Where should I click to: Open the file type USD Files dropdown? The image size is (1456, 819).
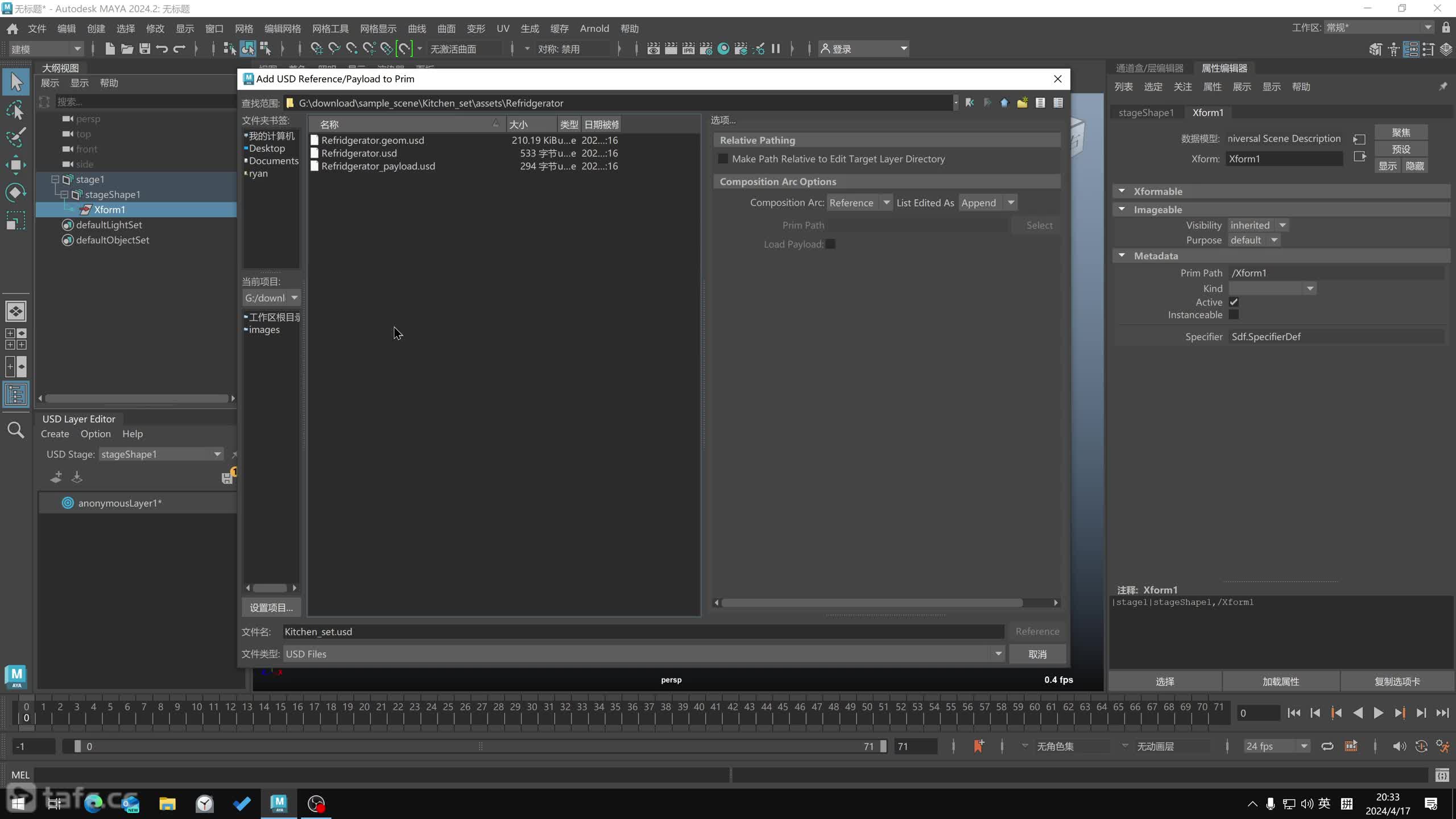coord(644,654)
